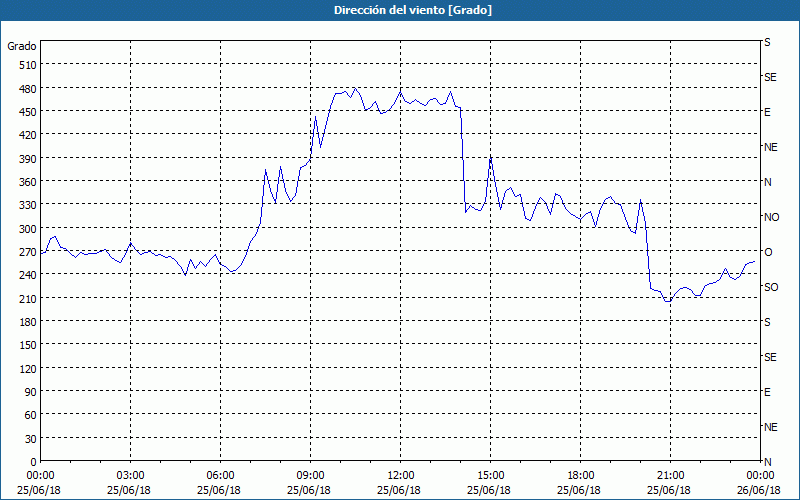Click the 330 degree axis label

29,205
